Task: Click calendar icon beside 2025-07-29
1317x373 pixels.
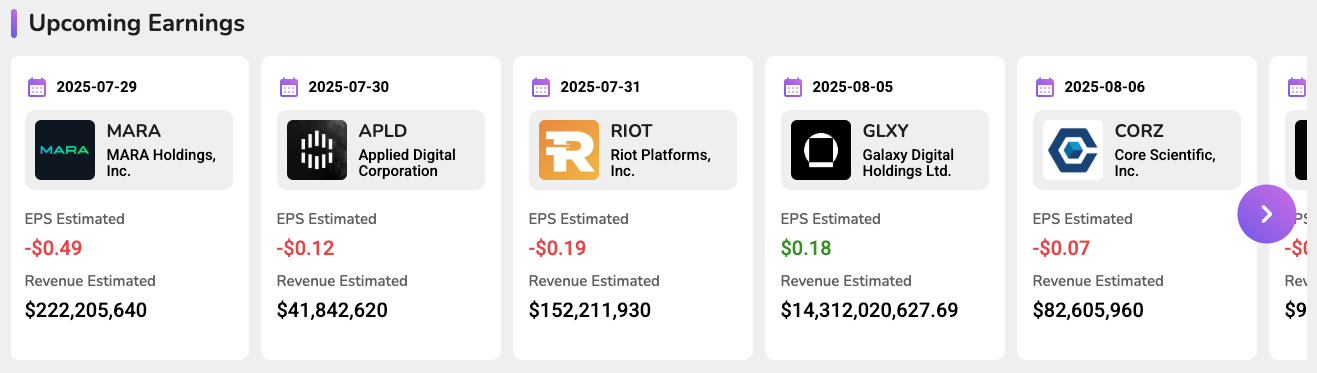Action: 37,87
